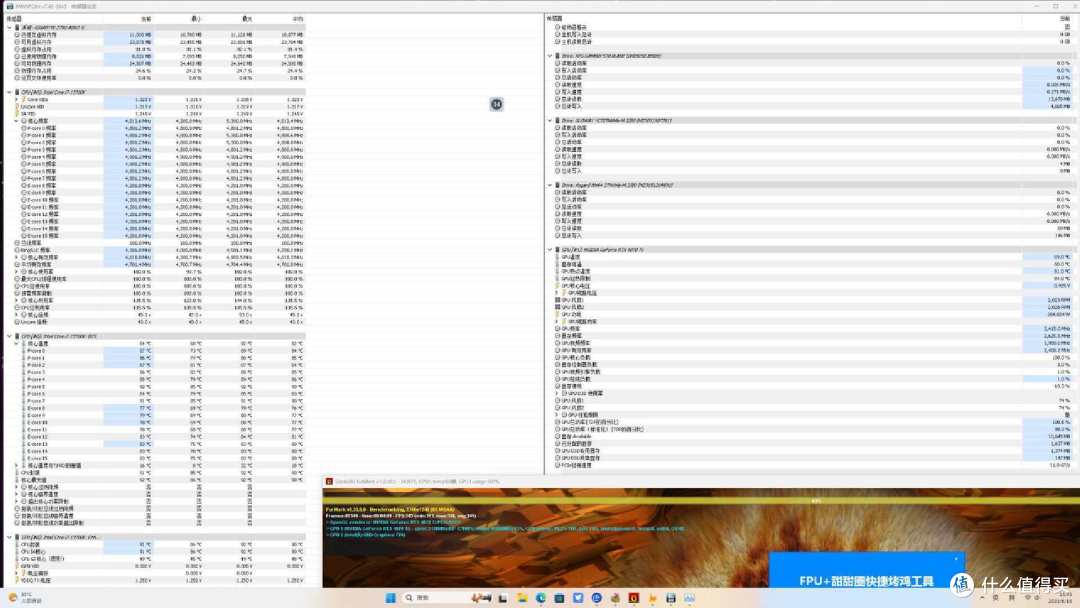Click the HWiNFO app icon in title bar
This screenshot has width=1080, height=608.
10,6
